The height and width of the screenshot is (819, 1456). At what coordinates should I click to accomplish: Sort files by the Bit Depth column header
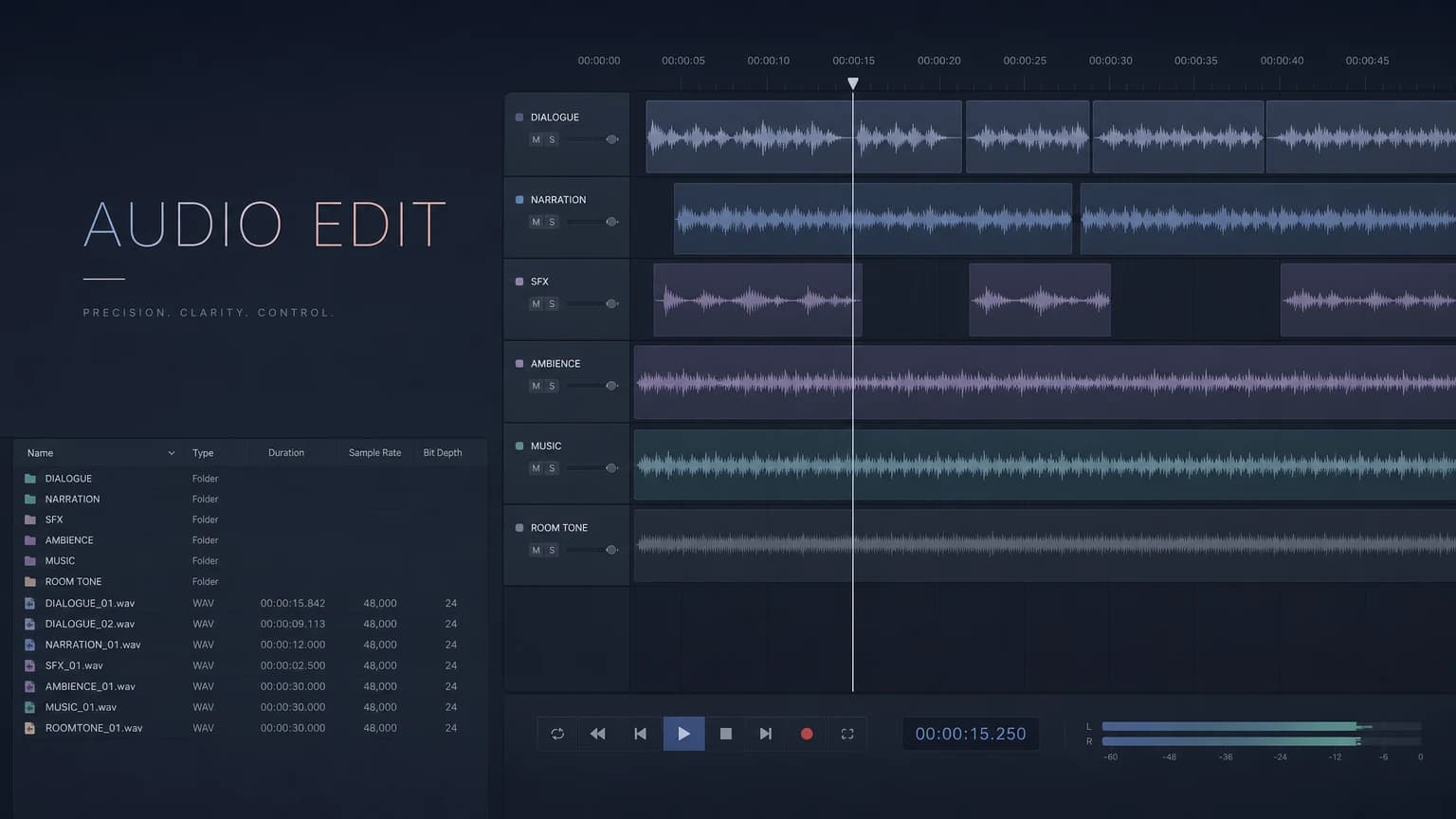(x=443, y=453)
